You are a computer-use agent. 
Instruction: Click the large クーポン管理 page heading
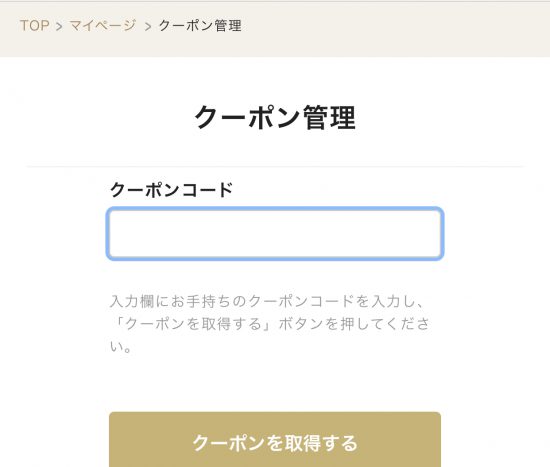click(275, 117)
